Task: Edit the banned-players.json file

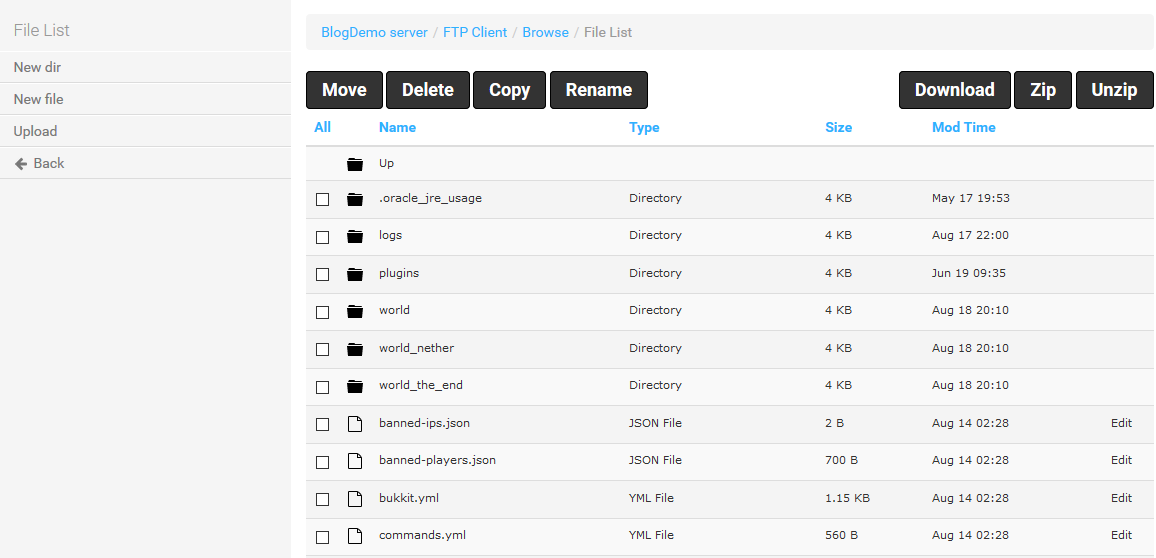Action: click(x=1121, y=460)
